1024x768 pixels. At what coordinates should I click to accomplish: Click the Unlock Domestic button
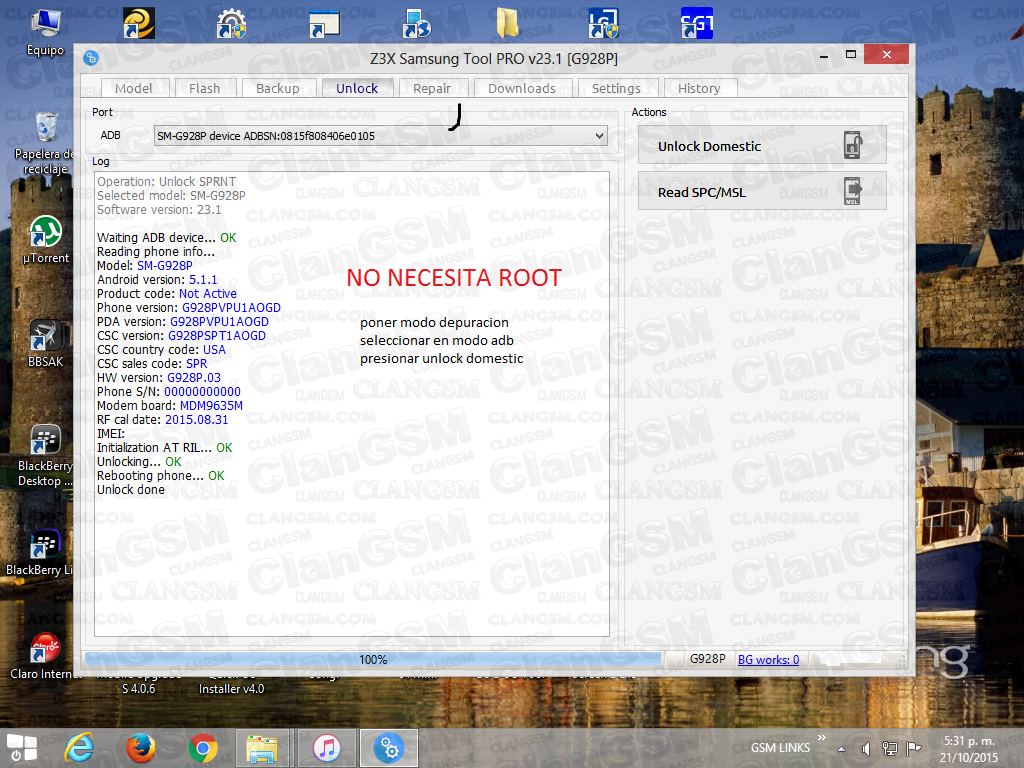coord(762,145)
